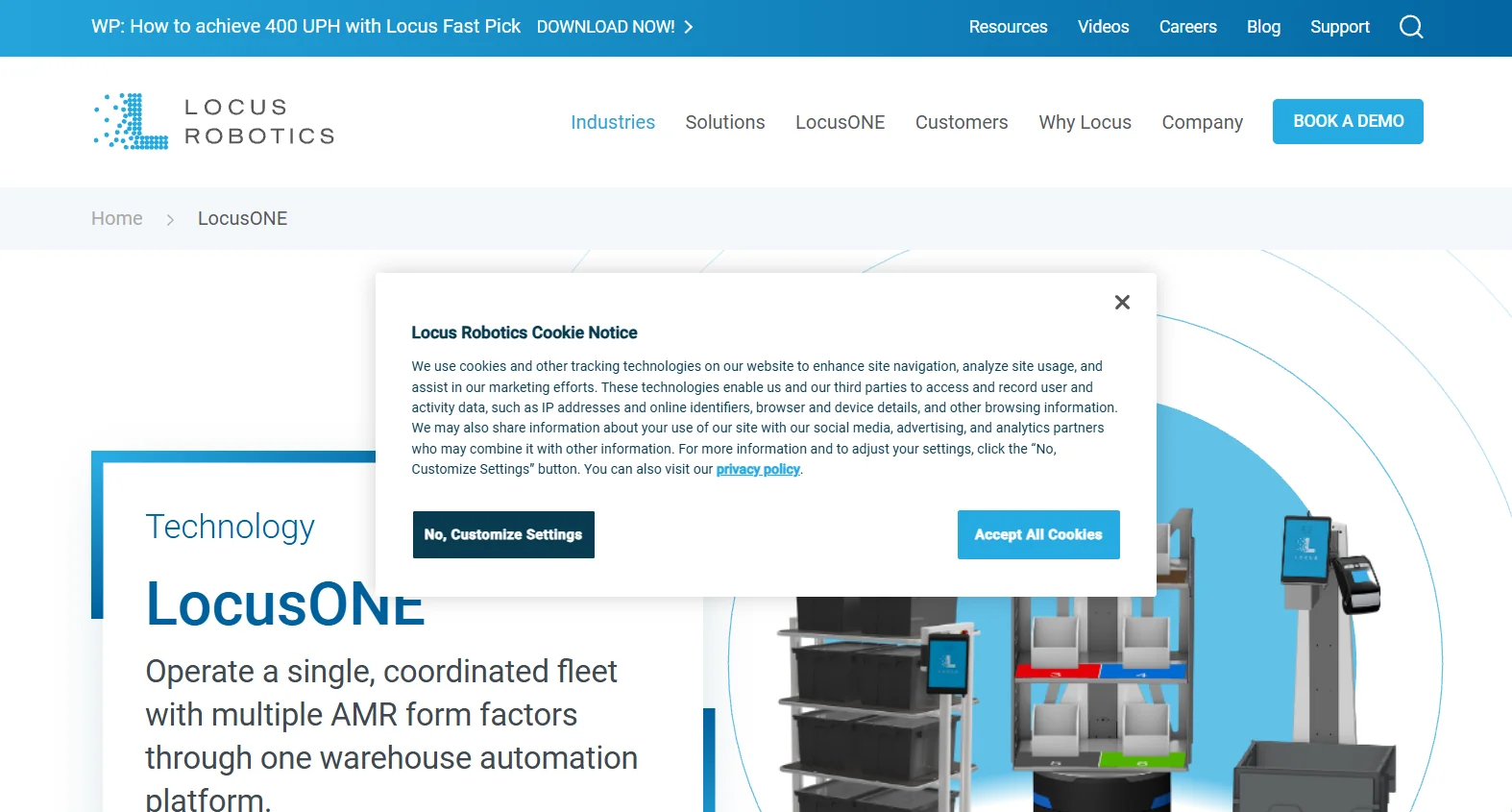Screen dimensions: 1512x812
Task: Go to the LocusONE nav item
Action: tap(840, 122)
